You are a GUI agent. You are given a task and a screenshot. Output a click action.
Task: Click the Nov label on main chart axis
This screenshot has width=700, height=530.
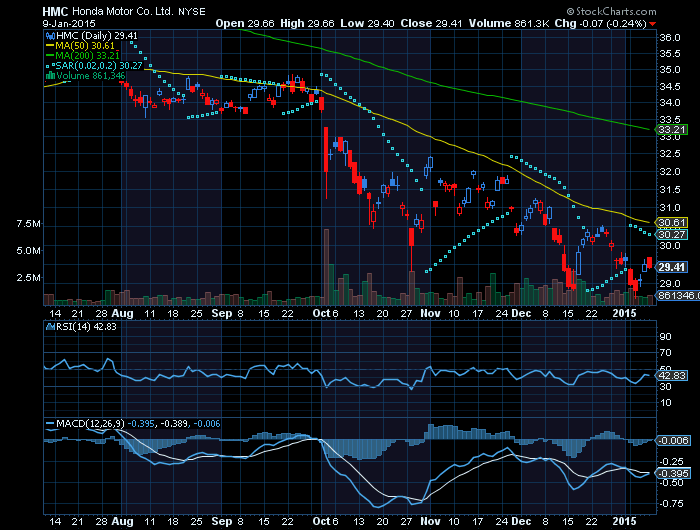pyautogui.click(x=430, y=313)
